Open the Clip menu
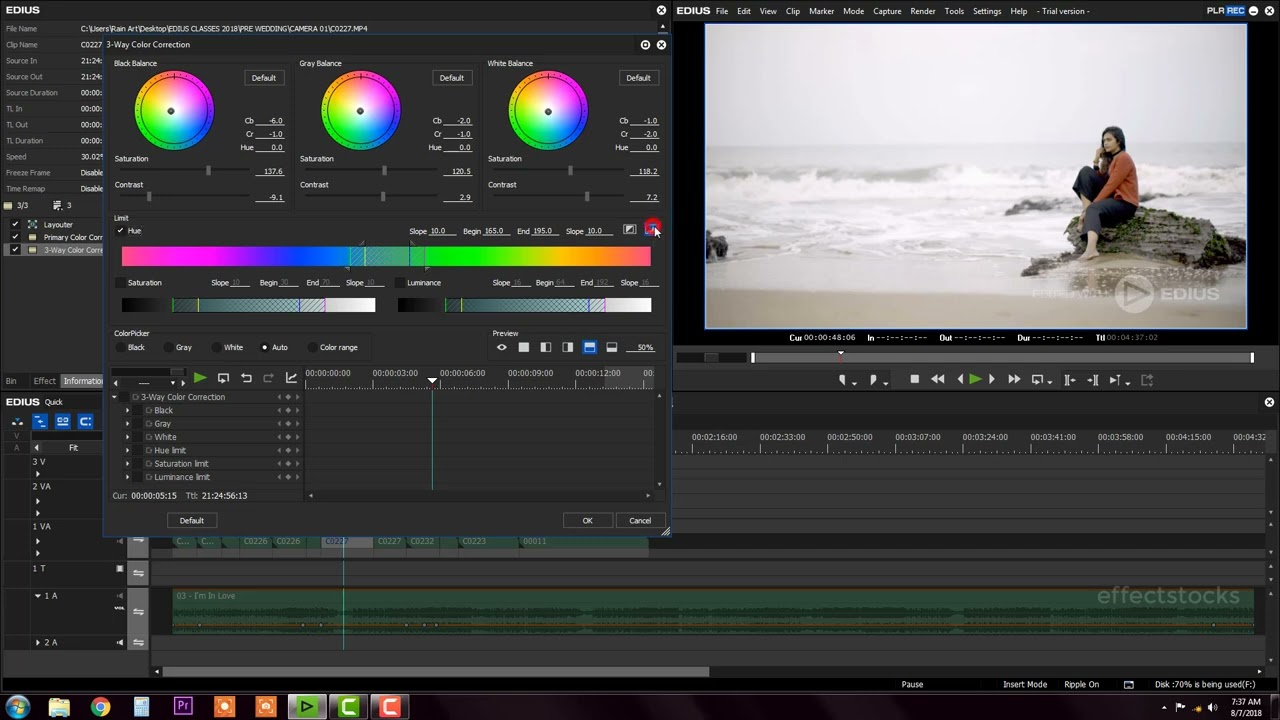The width and height of the screenshot is (1280, 720). [x=793, y=11]
